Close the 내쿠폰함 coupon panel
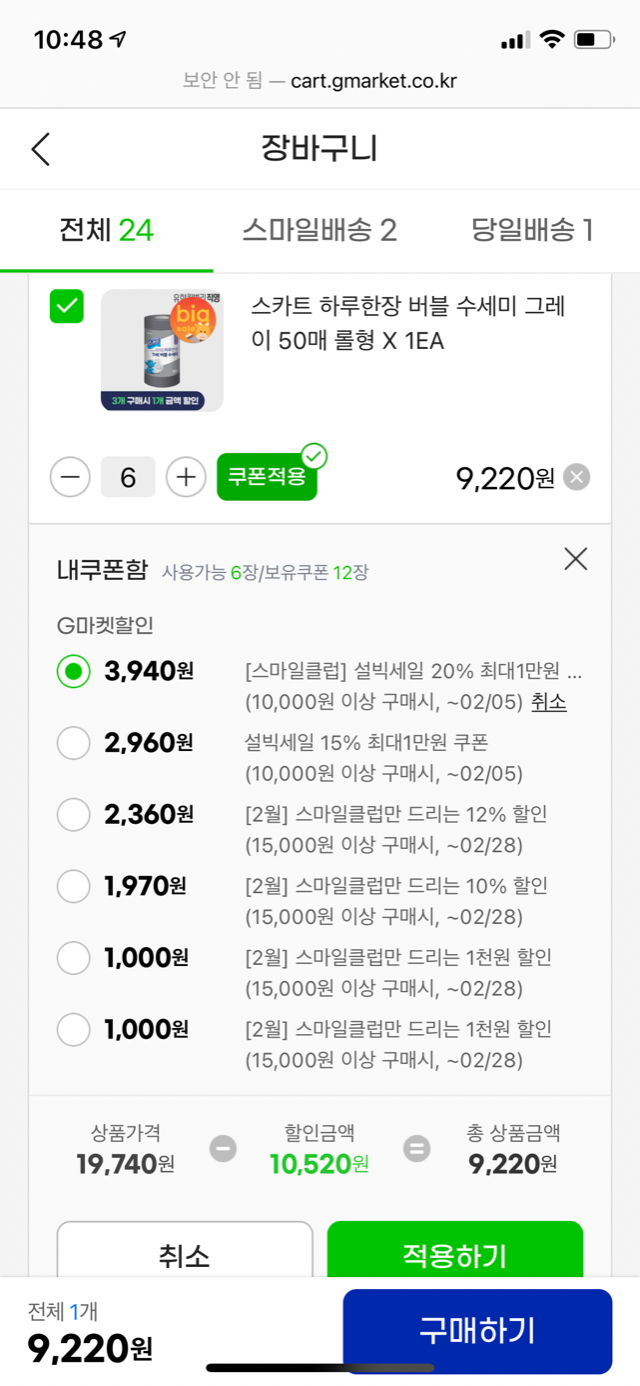The width and height of the screenshot is (640, 1386). tap(576, 559)
